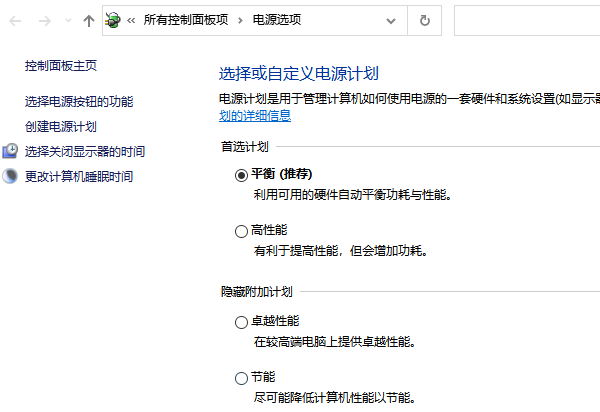The height and width of the screenshot is (412, 600).
Task: Open address bar history dropdown
Action: coord(391,21)
